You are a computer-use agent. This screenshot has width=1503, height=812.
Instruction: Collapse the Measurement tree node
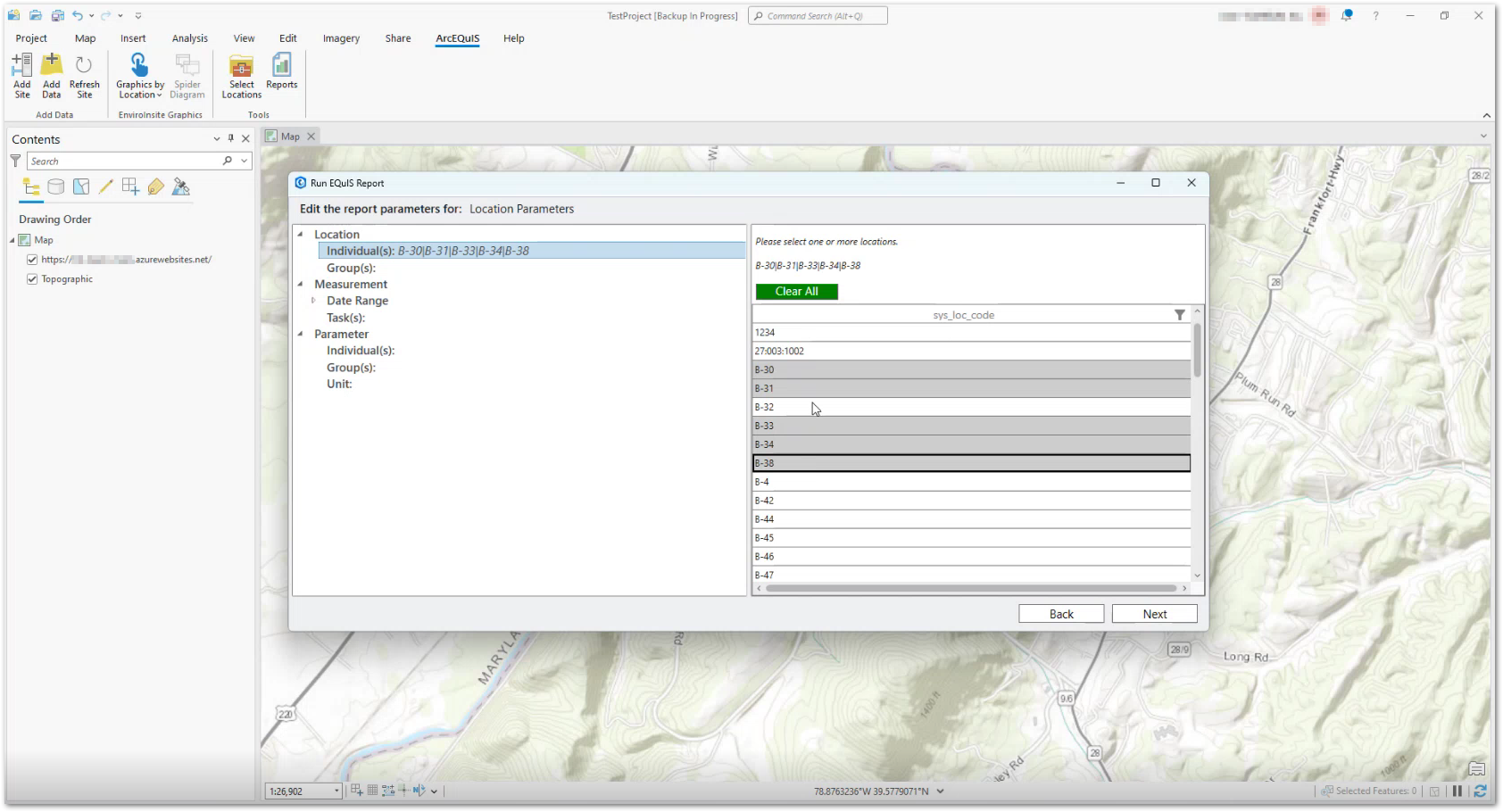301,284
